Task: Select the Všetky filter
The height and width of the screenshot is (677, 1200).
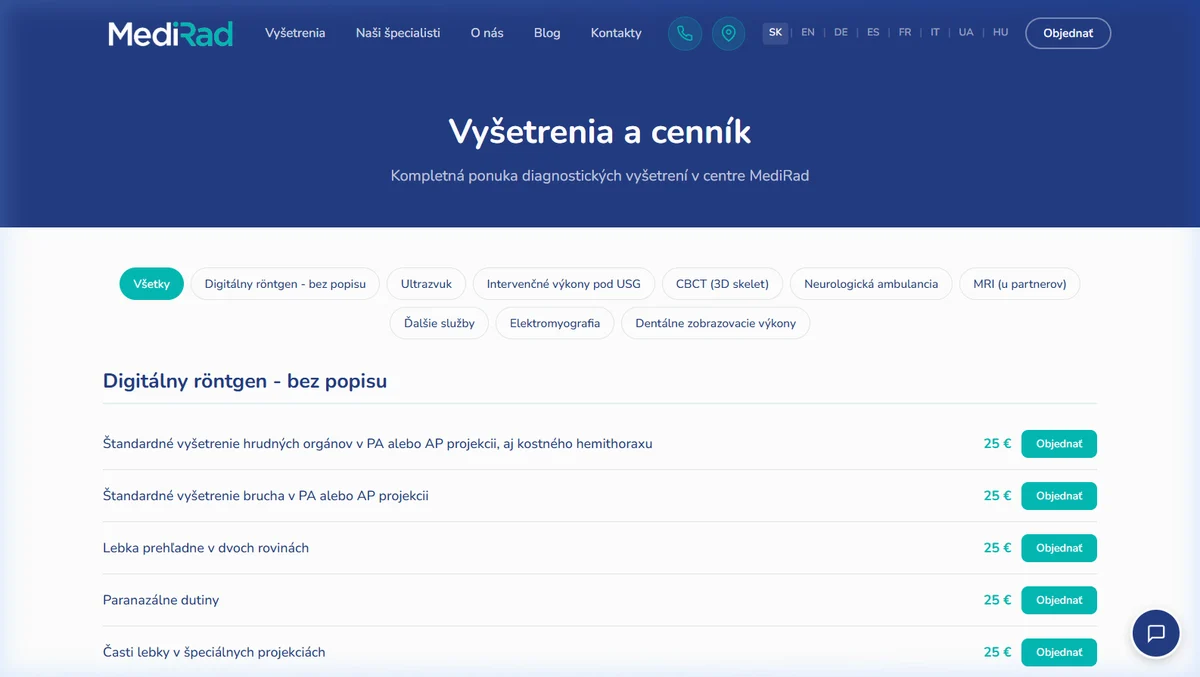Action: pyautogui.click(x=152, y=284)
